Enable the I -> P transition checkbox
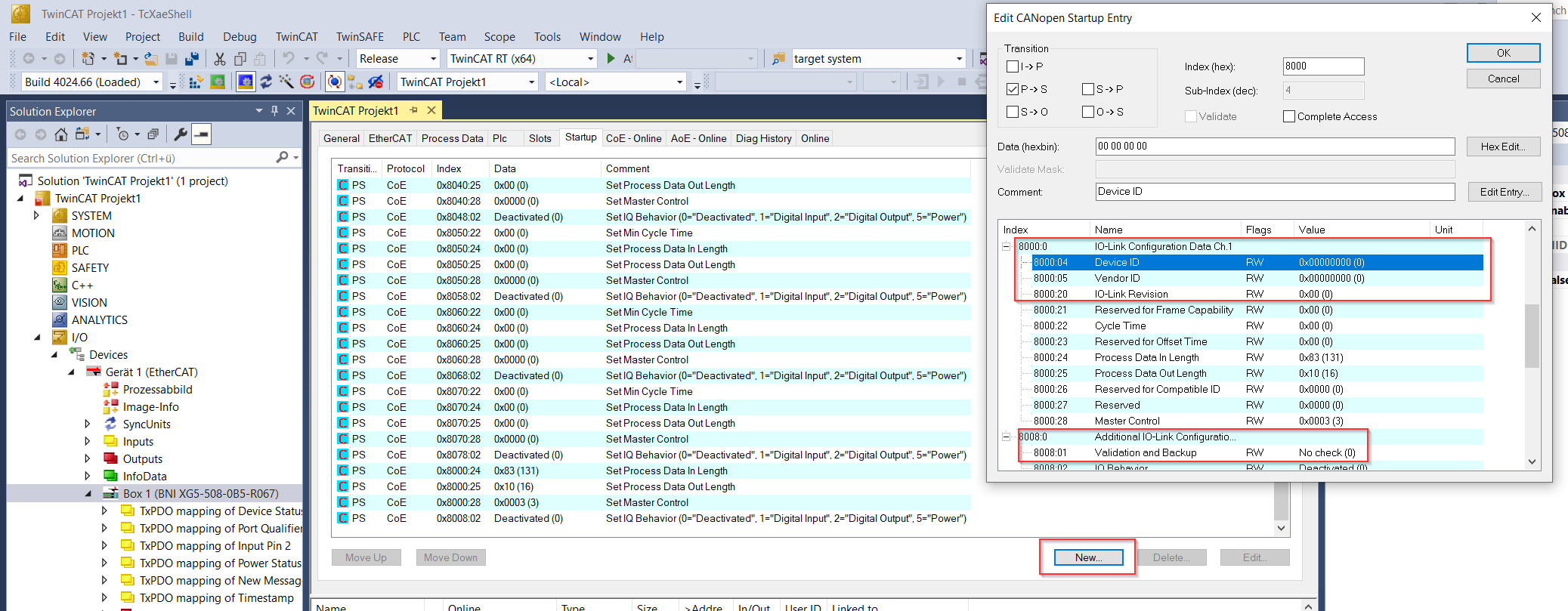This screenshot has width=1568, height=611. pos(1013,66)
